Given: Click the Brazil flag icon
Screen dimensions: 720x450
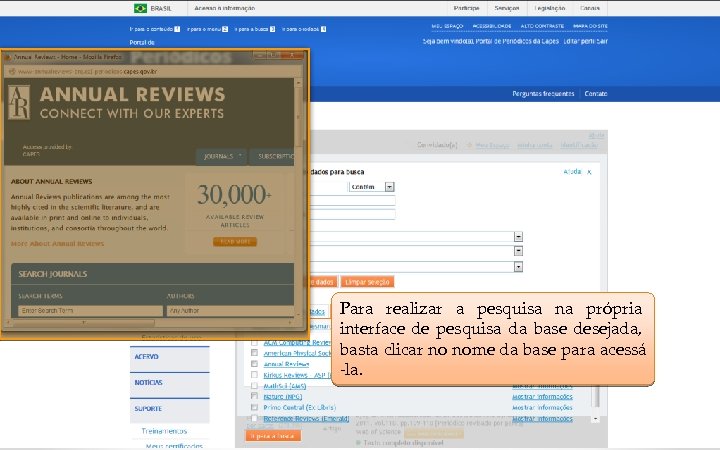Looking at the screenshot, I should coord(140,8).
